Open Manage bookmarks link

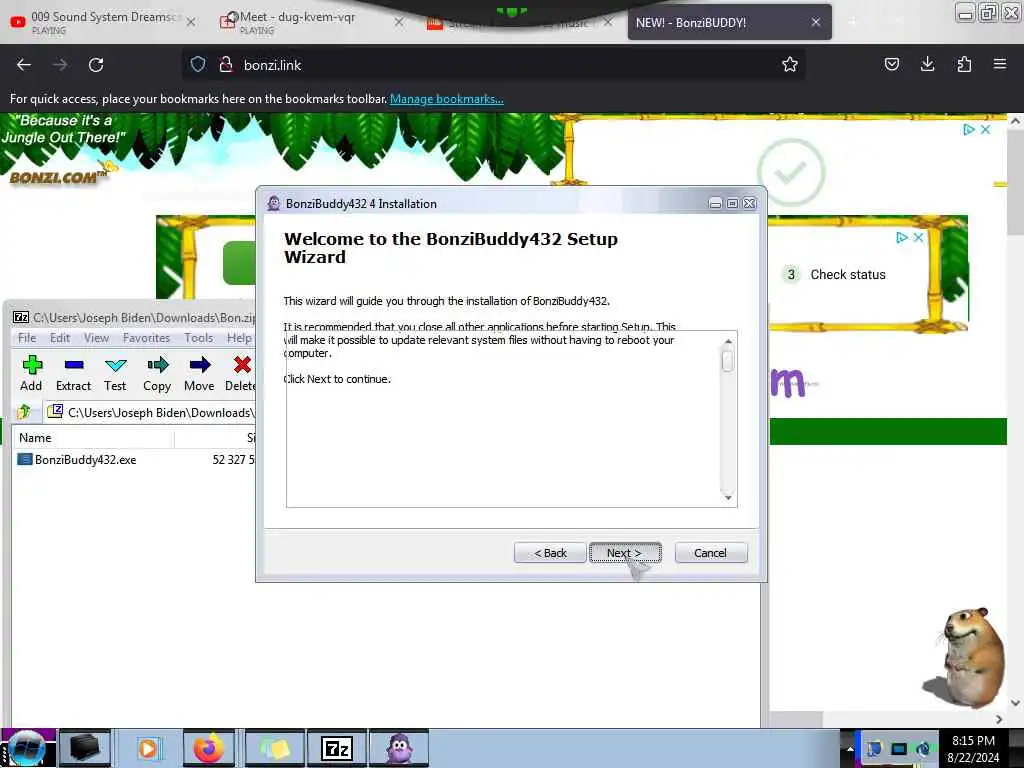[x=447, y=99]
